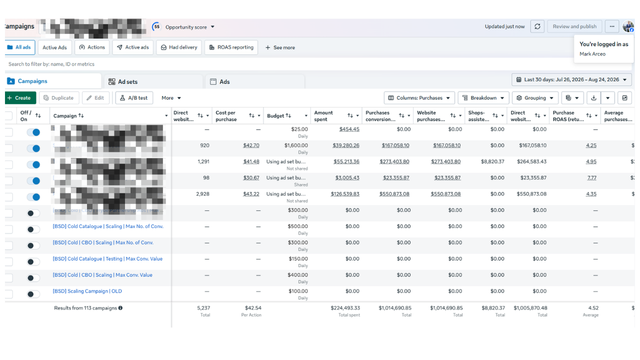The width and height of the screenshot is (640, 360).
Task: Select checkbox for Cold CBO Scaling Max Conv. Value
Action: click(9, 278)
